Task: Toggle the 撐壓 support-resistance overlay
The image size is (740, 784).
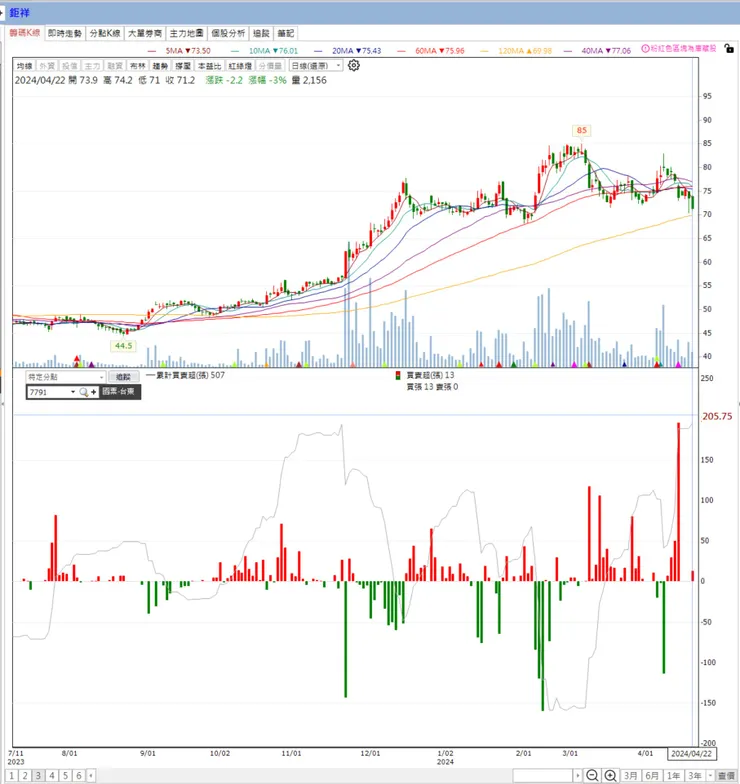Action: (182, 66)
